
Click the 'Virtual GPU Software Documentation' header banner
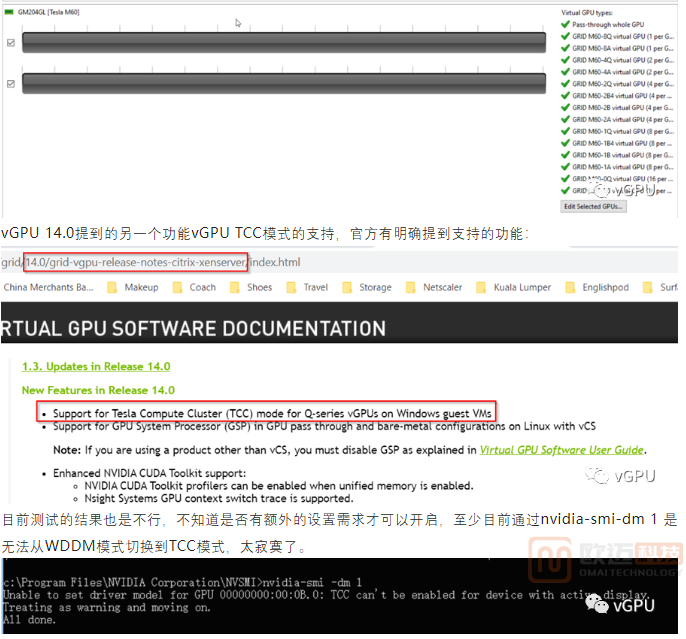(339, 323)
